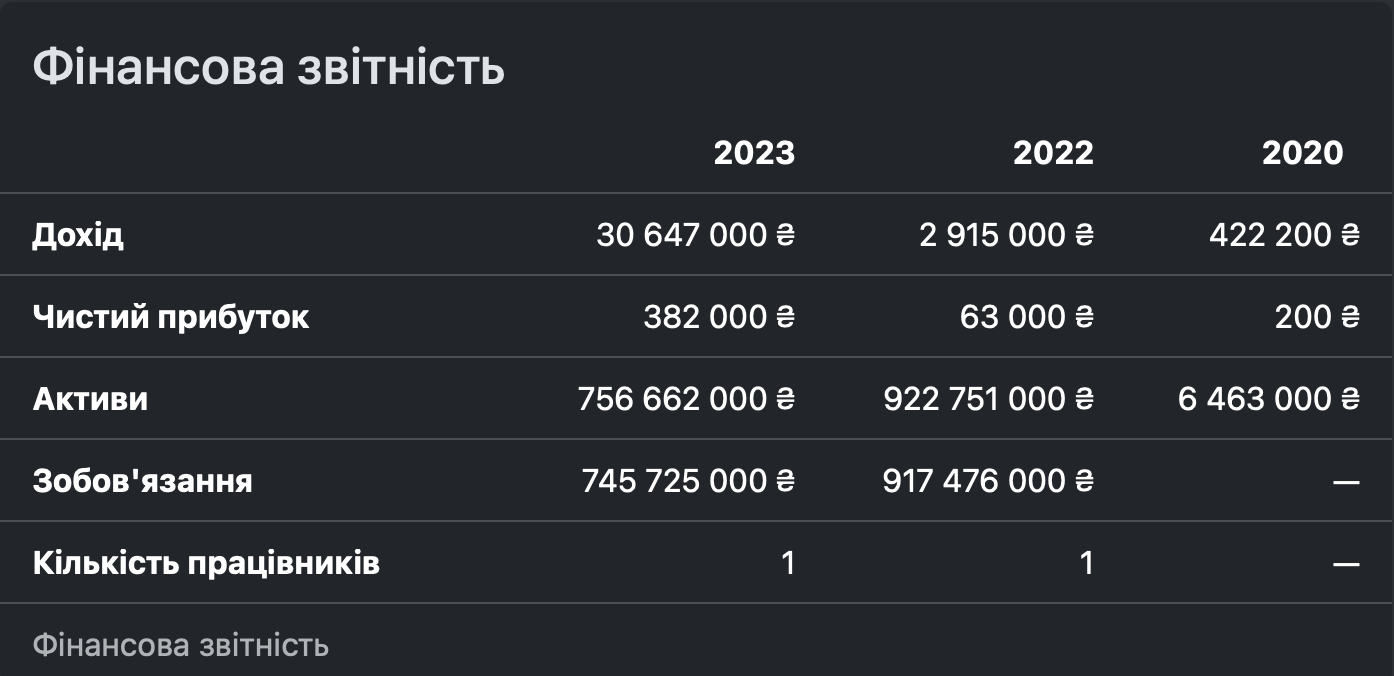Click the "Фінансова звітність" section heading
This screenshot has width=1394, height=676.
point(268,68)
